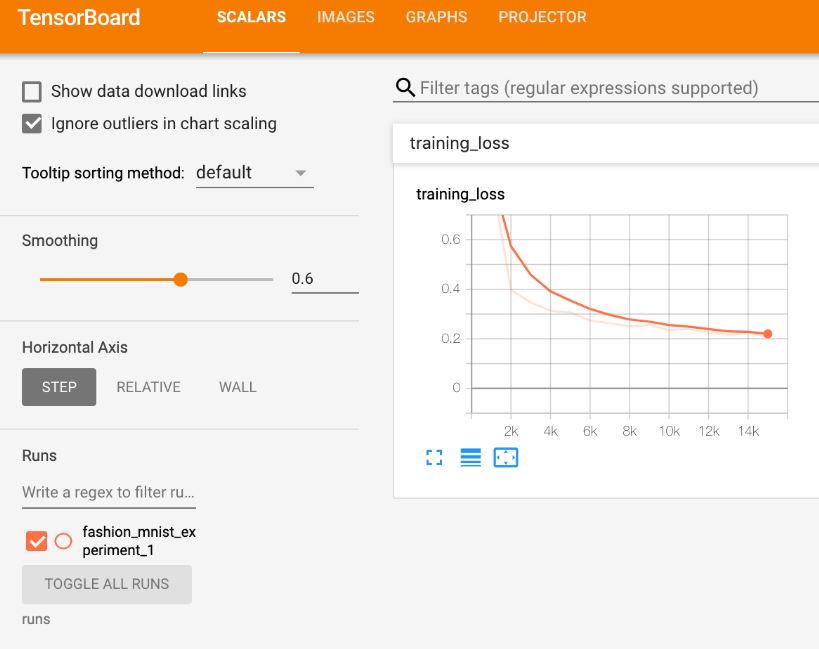Click the fashion_mnist_experiment_1 run name
This screenshot has height=649, width=819.
(x=139, y=541)
